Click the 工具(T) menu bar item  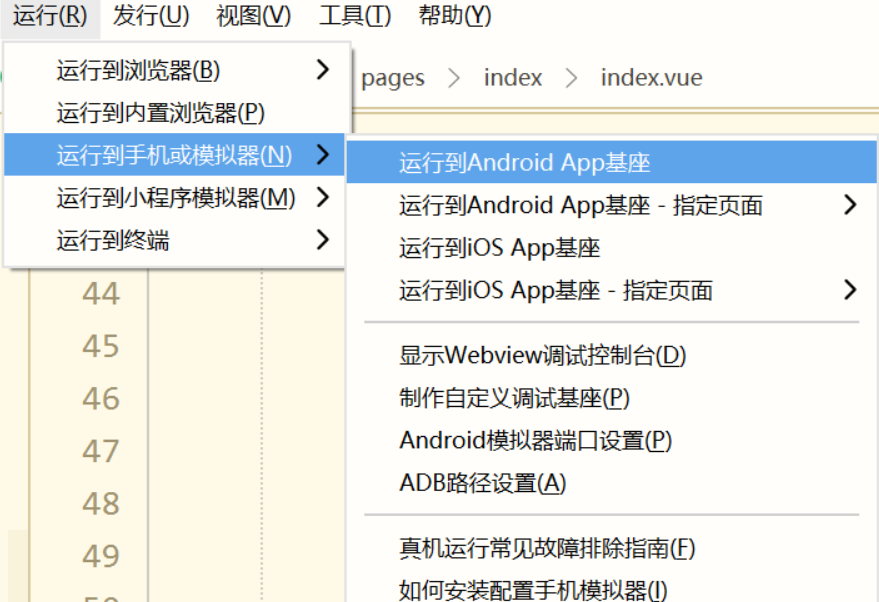coord(355,16)
